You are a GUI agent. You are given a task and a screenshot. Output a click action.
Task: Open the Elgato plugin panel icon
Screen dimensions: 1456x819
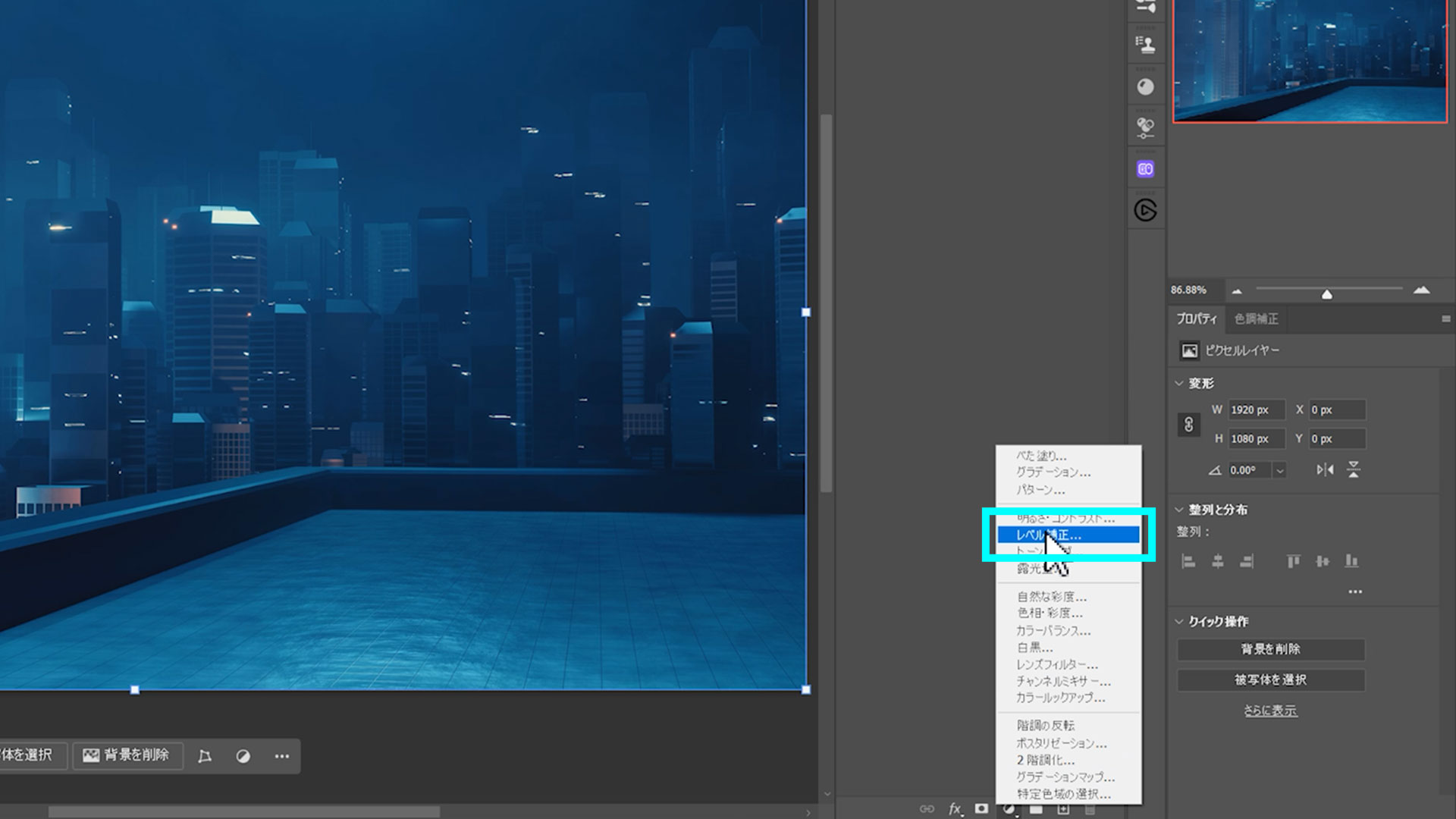click(1145, 210)
